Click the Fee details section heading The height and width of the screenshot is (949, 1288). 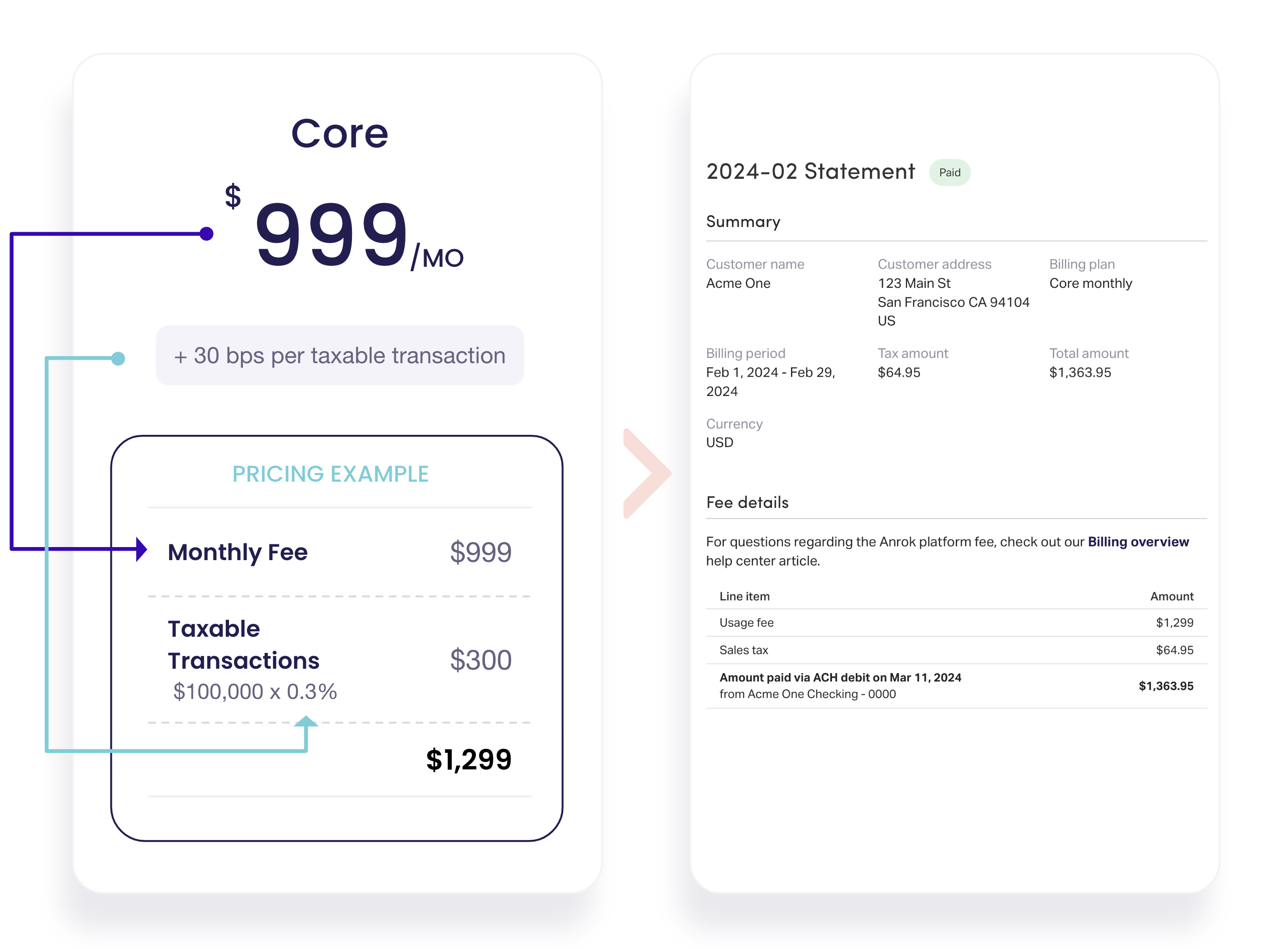coord(747,502)
